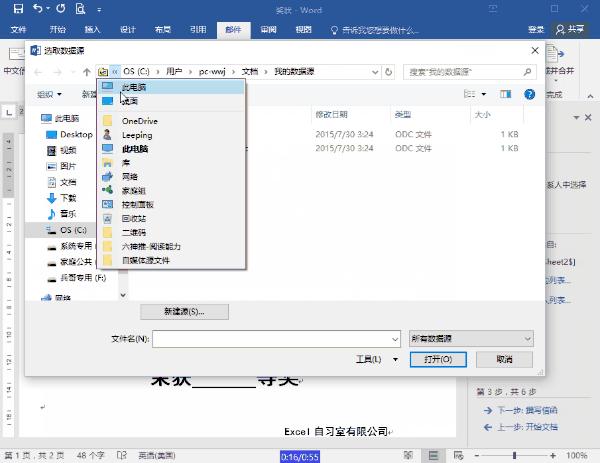Click 文档 in the address path
600x463 pixels.
point(249,72)
